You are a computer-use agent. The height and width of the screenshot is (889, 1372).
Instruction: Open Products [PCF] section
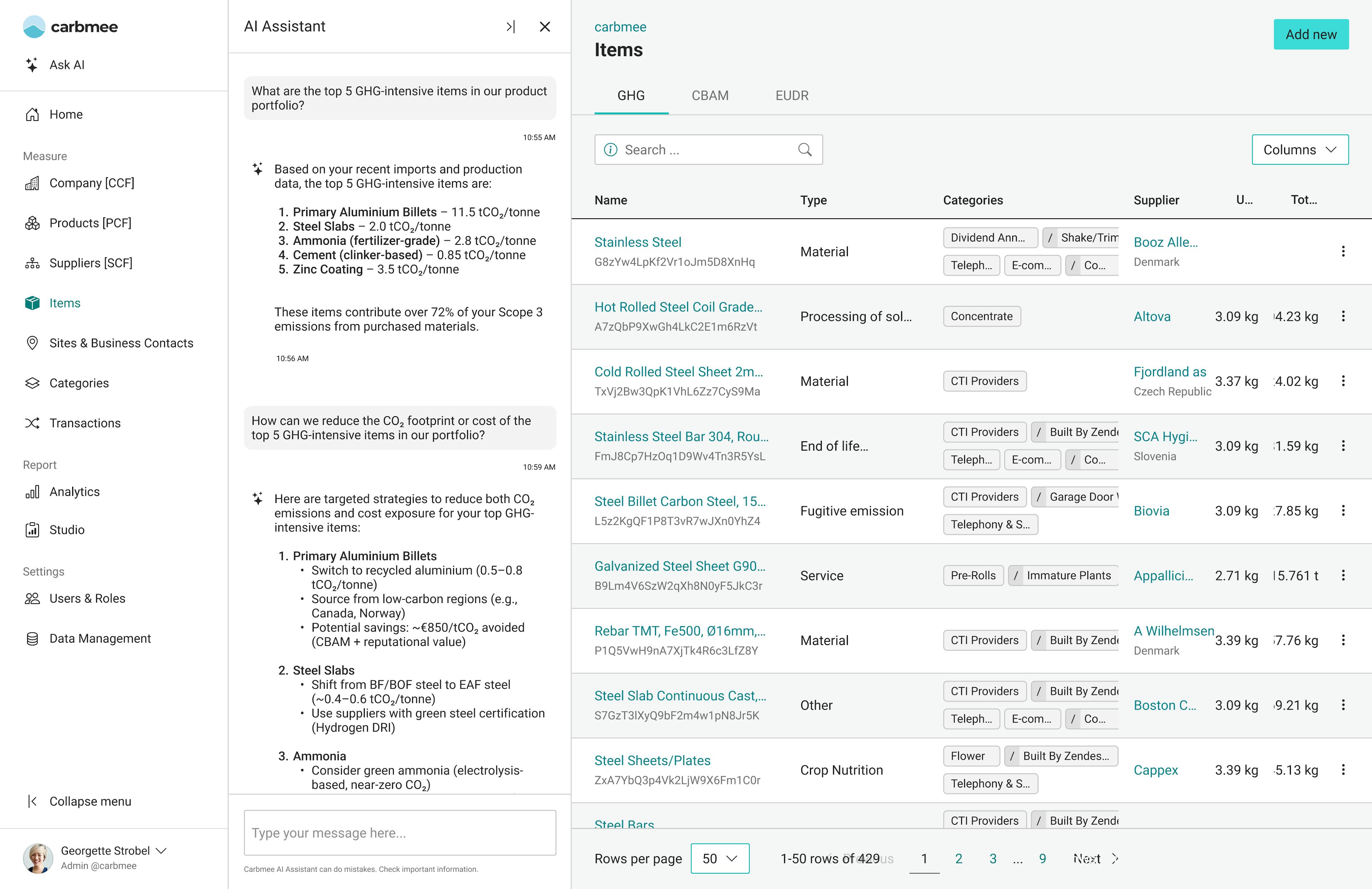(x=90, y=223)
